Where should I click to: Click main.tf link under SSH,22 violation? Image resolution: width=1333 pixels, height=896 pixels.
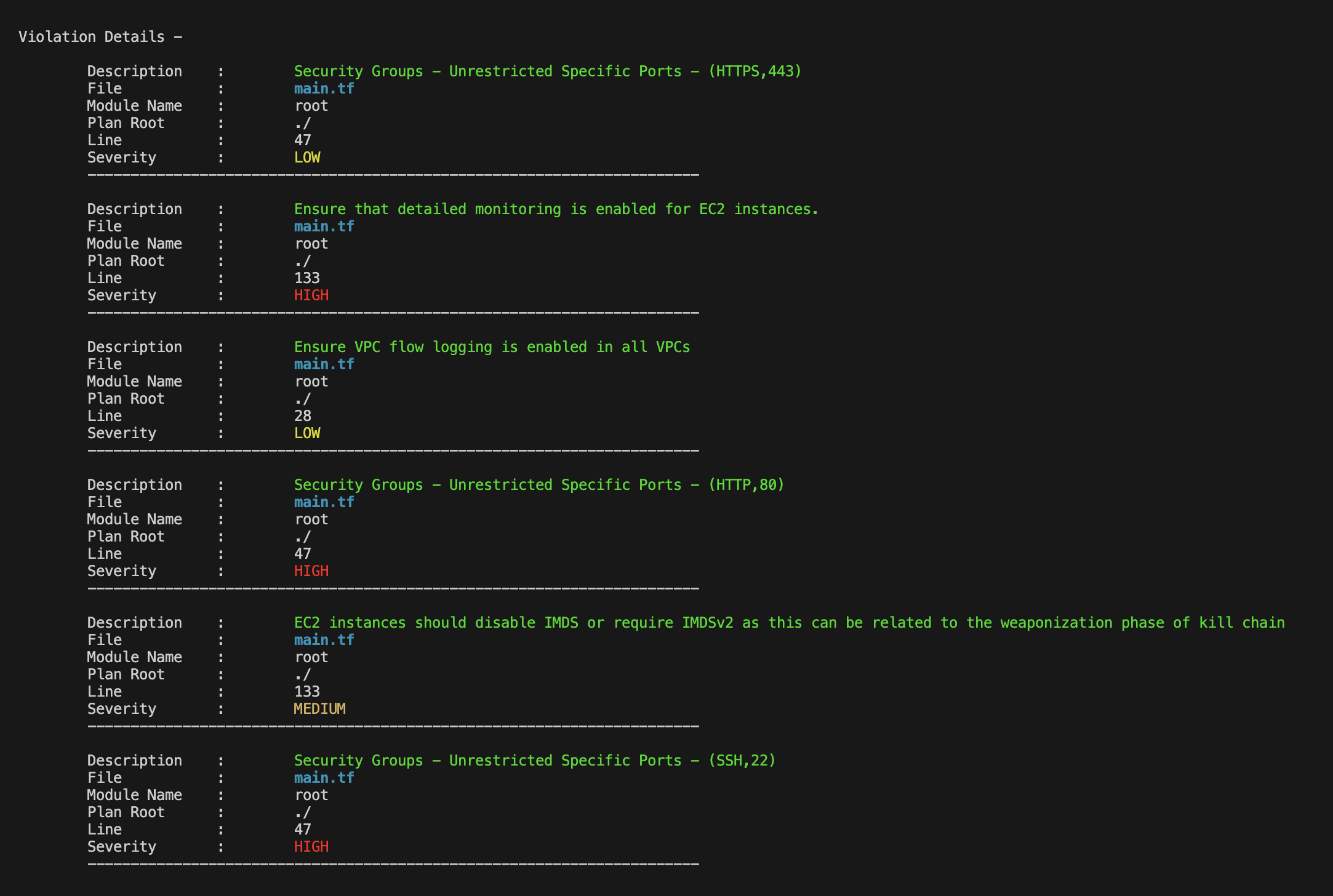324,778
